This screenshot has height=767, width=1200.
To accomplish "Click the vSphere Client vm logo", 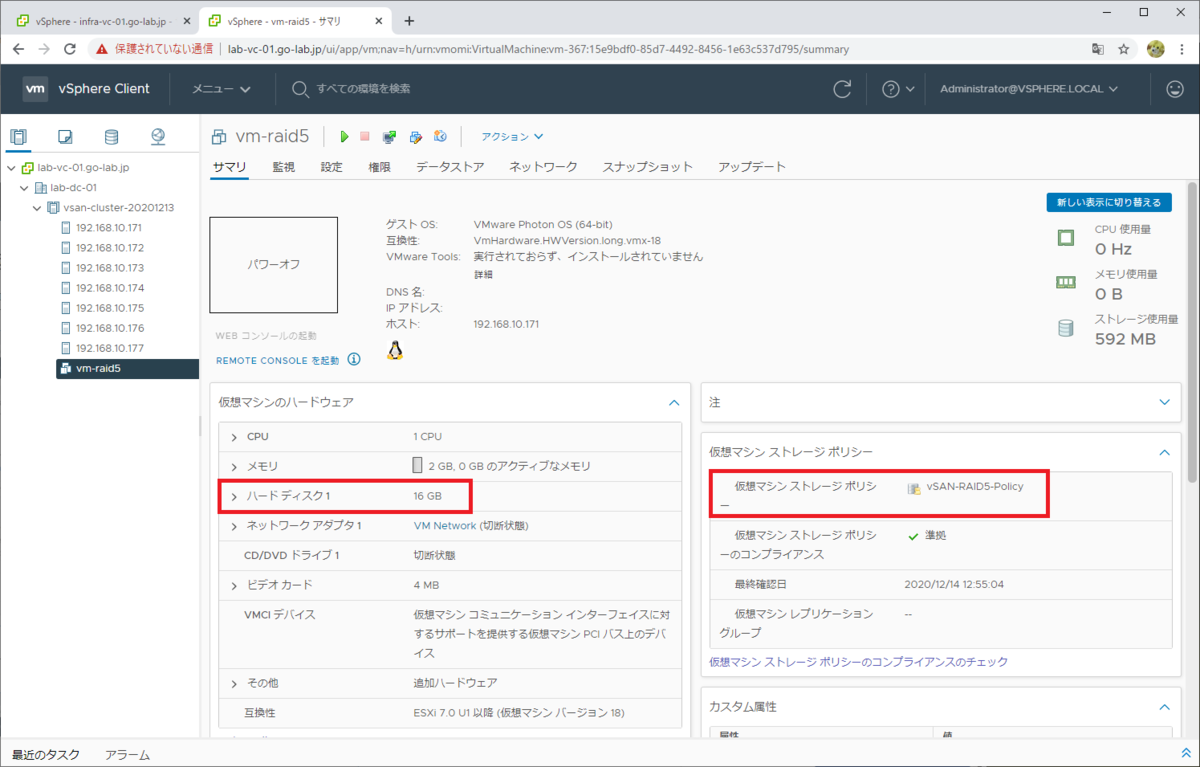I will coord(35,89).
